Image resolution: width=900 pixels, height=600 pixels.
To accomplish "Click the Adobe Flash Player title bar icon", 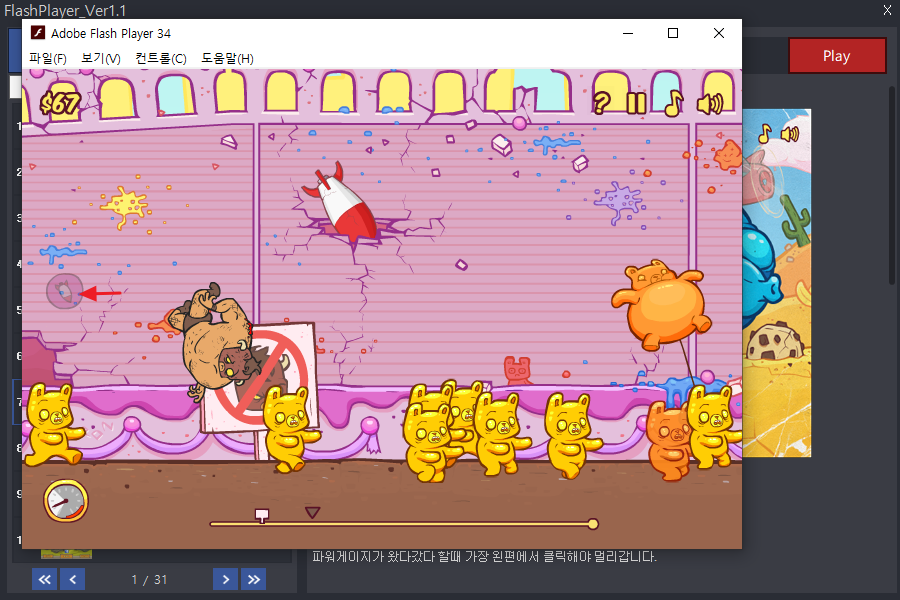I will pos(38,33).
